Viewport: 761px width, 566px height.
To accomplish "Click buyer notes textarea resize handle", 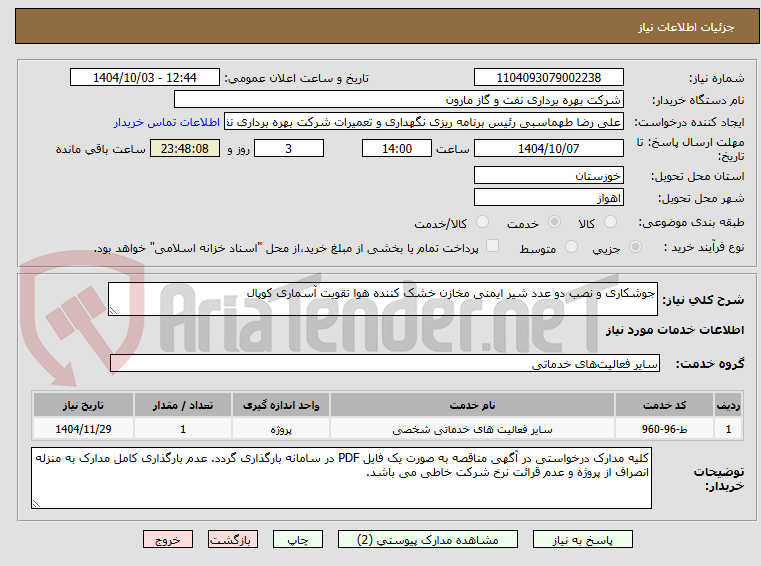I will 36,504.
